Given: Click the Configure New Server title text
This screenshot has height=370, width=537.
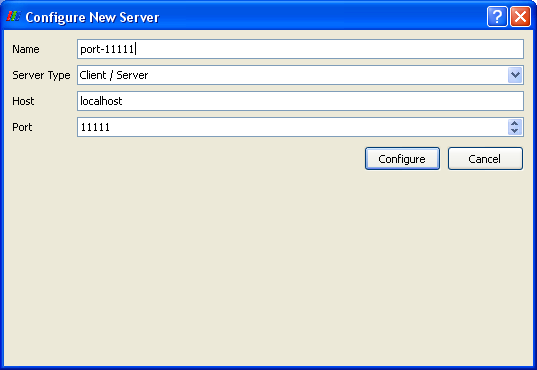Looking at the screenshot, I should 92,17.
